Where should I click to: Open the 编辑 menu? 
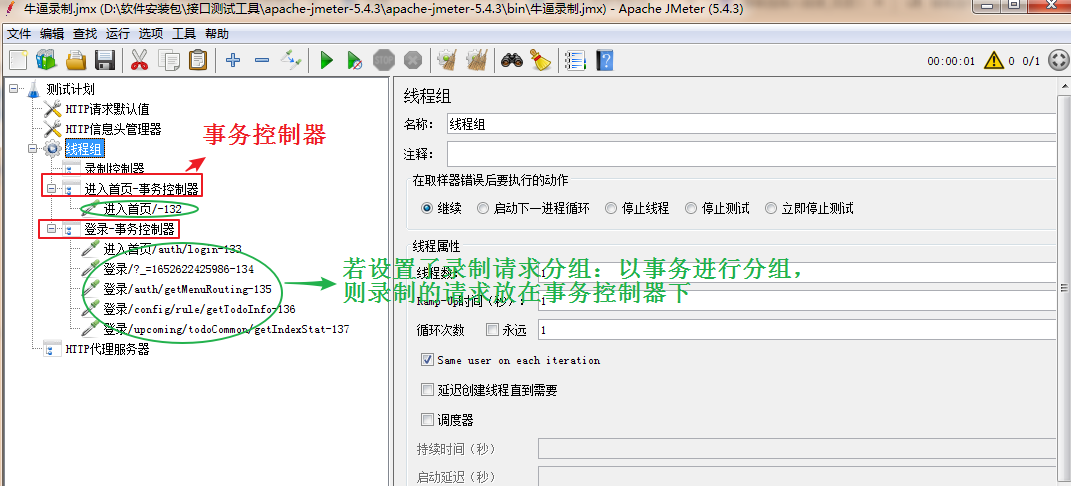52,33
